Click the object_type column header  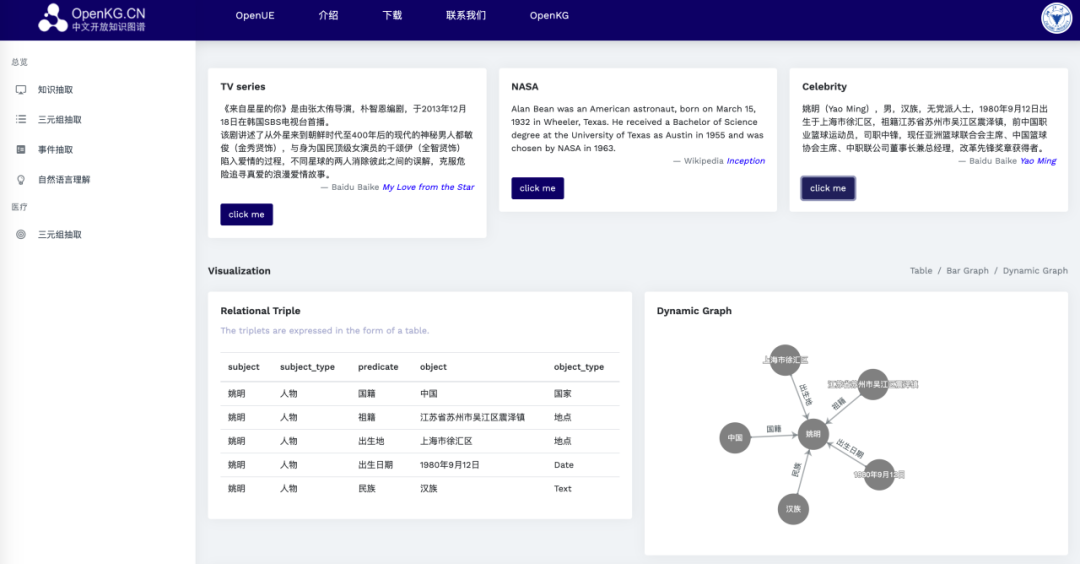coord(579,367)
